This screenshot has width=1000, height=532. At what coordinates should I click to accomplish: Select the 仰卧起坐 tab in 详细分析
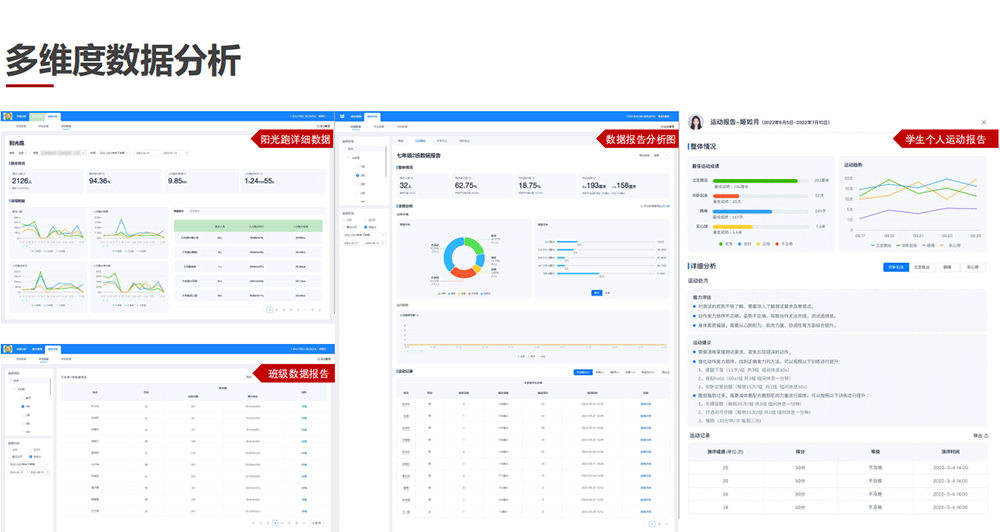click(x=896, y=267)
